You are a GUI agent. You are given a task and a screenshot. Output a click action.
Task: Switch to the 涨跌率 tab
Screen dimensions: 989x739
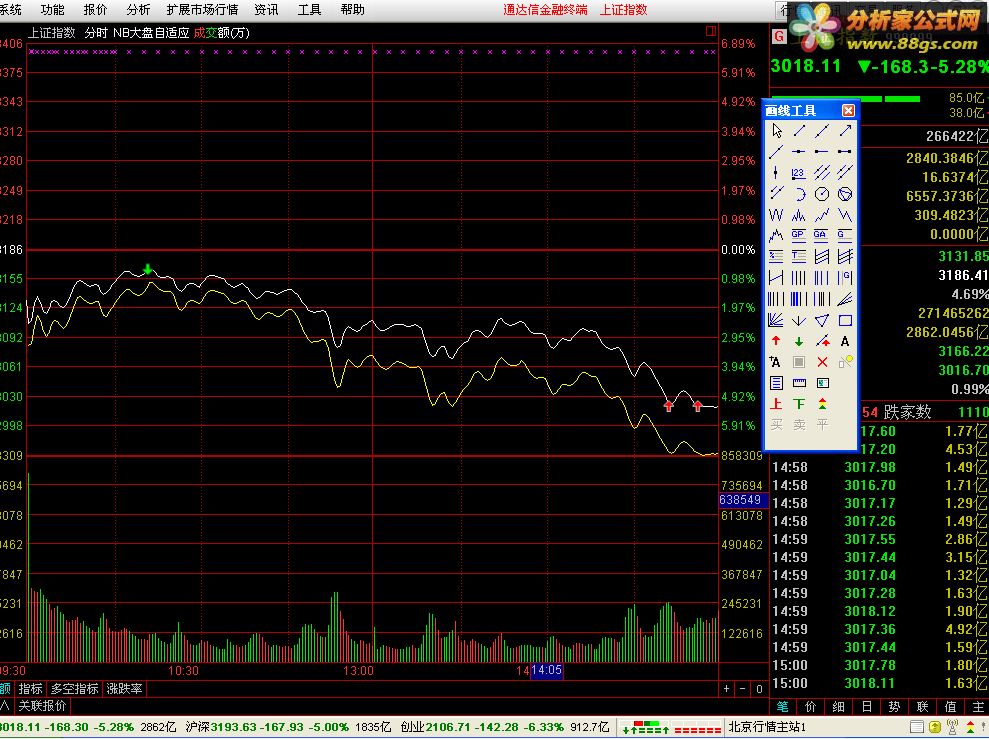(124, 689)
